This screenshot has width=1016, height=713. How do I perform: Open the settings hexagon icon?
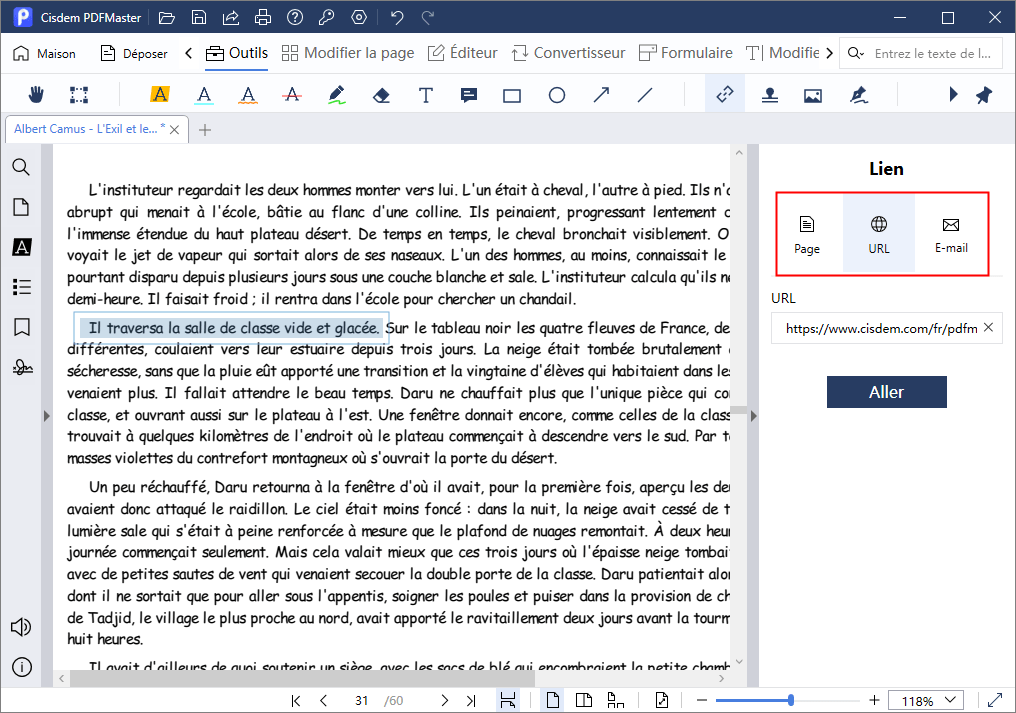[359, 18]
